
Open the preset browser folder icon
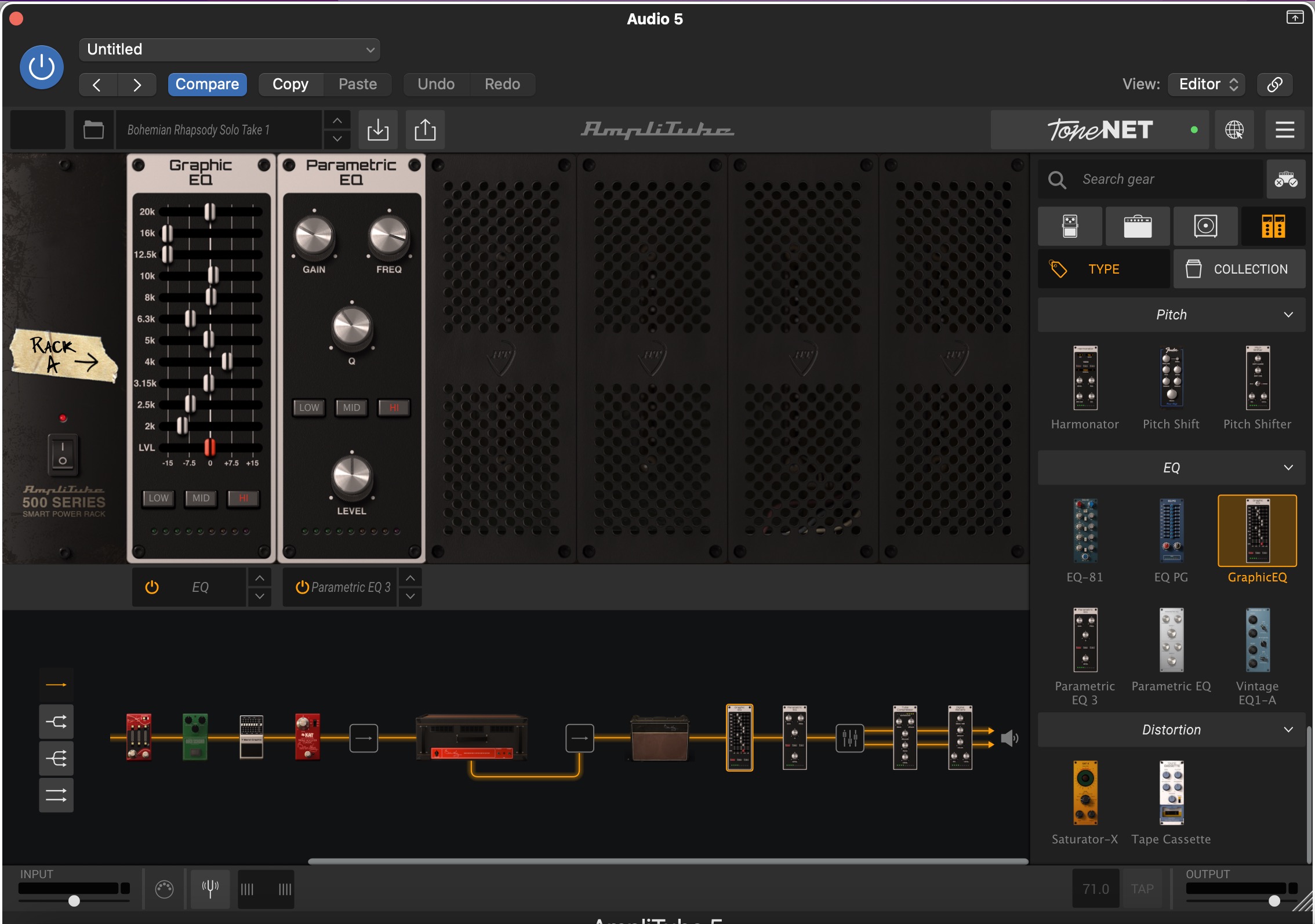pyautogui.click(x=93, y=130)
